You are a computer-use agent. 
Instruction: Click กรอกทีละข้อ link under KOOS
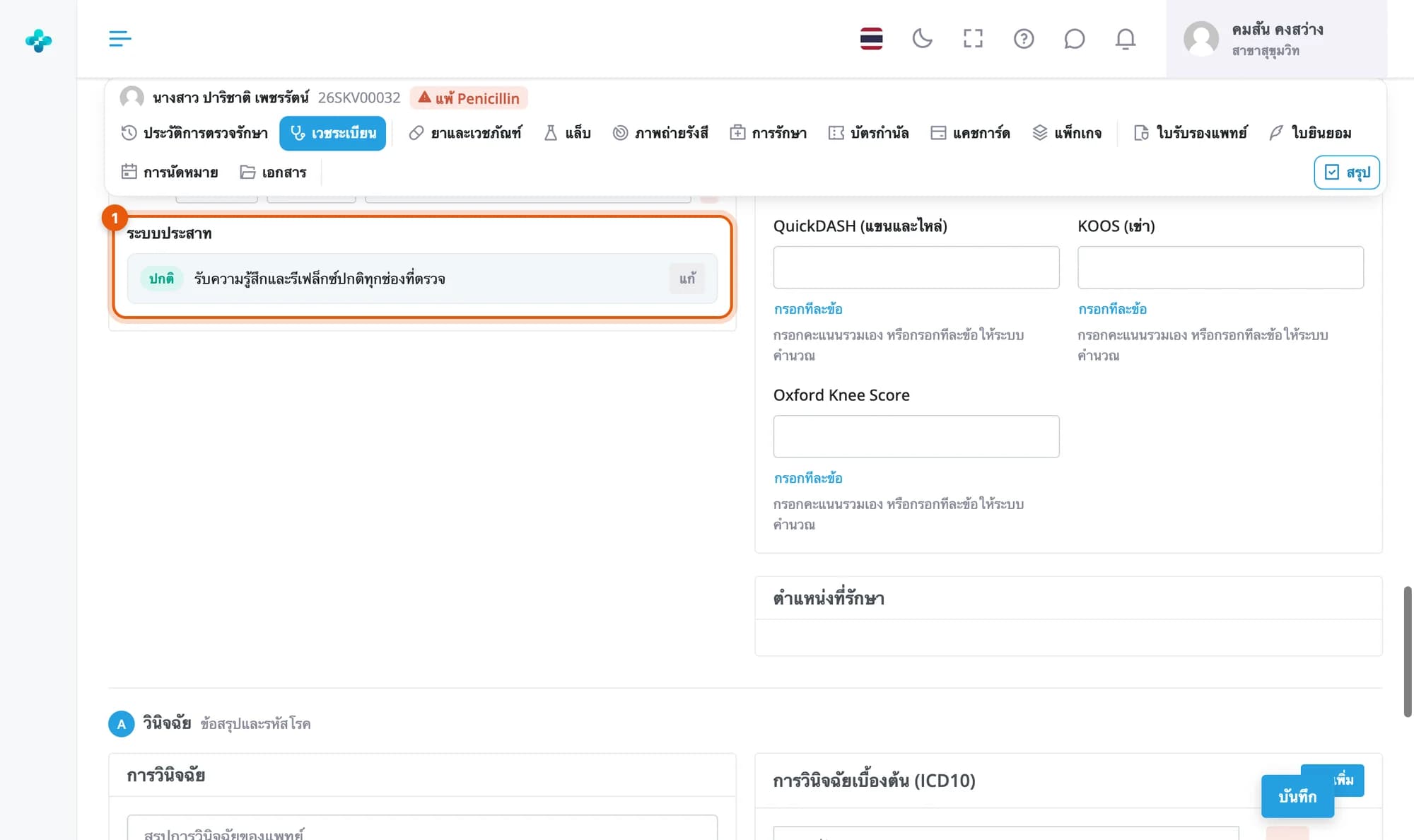tap(1112, 309)
